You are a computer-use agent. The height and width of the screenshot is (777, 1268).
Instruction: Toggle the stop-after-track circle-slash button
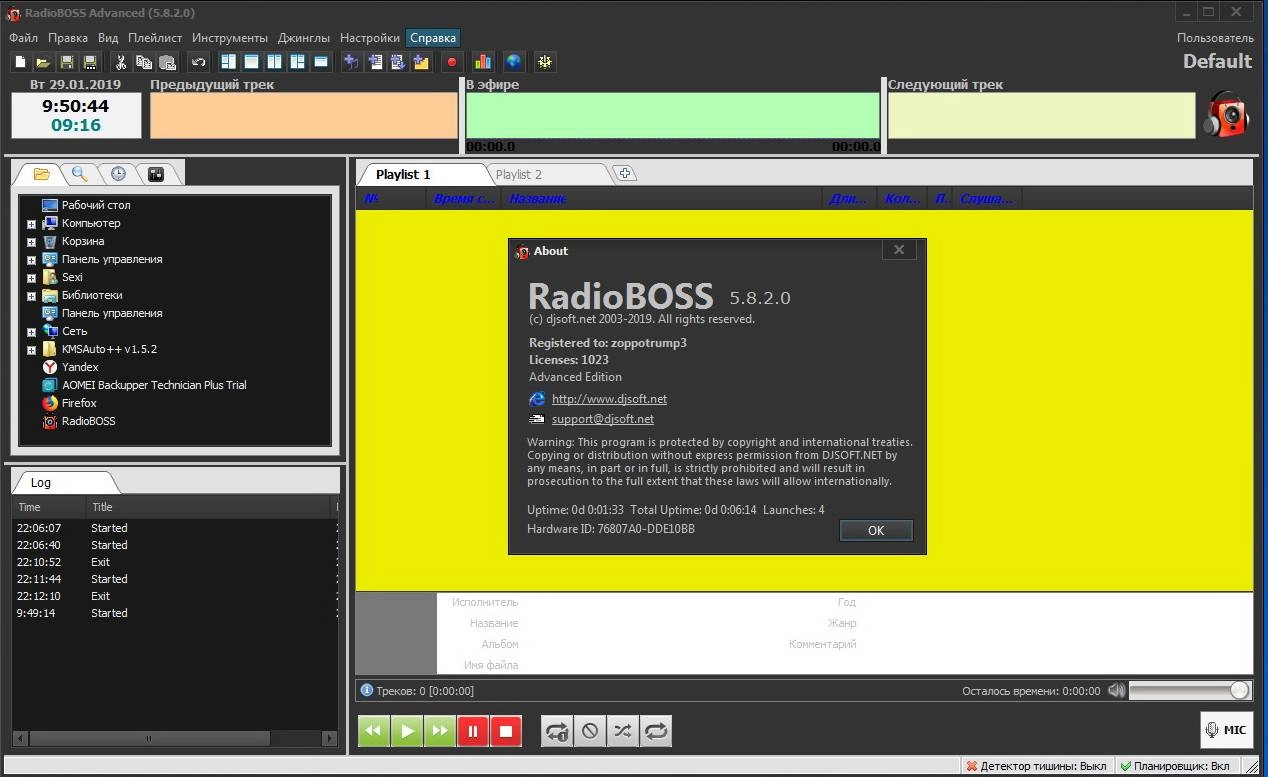tap(590, 731)
